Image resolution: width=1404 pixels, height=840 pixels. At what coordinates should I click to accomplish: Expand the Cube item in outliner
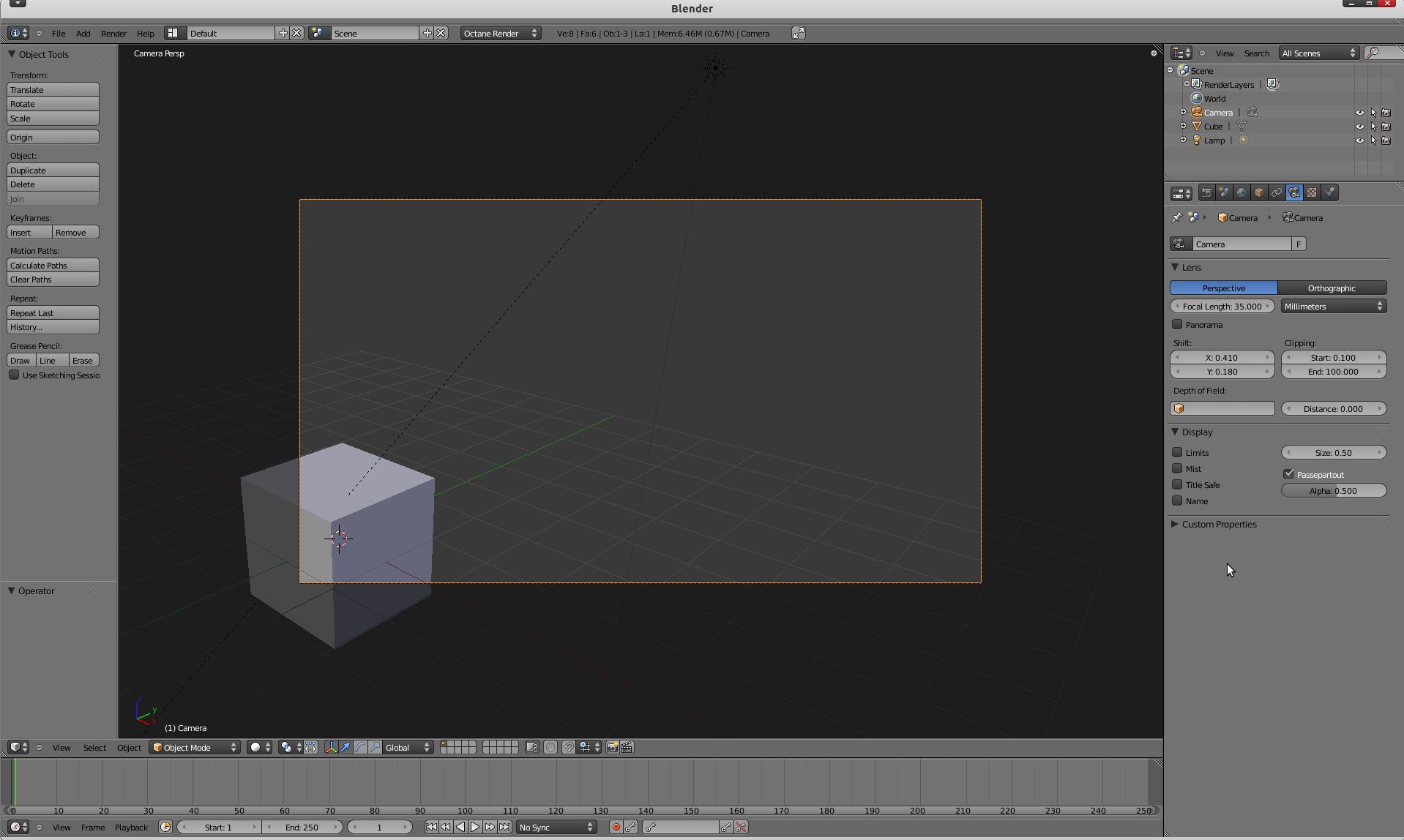1183,127
